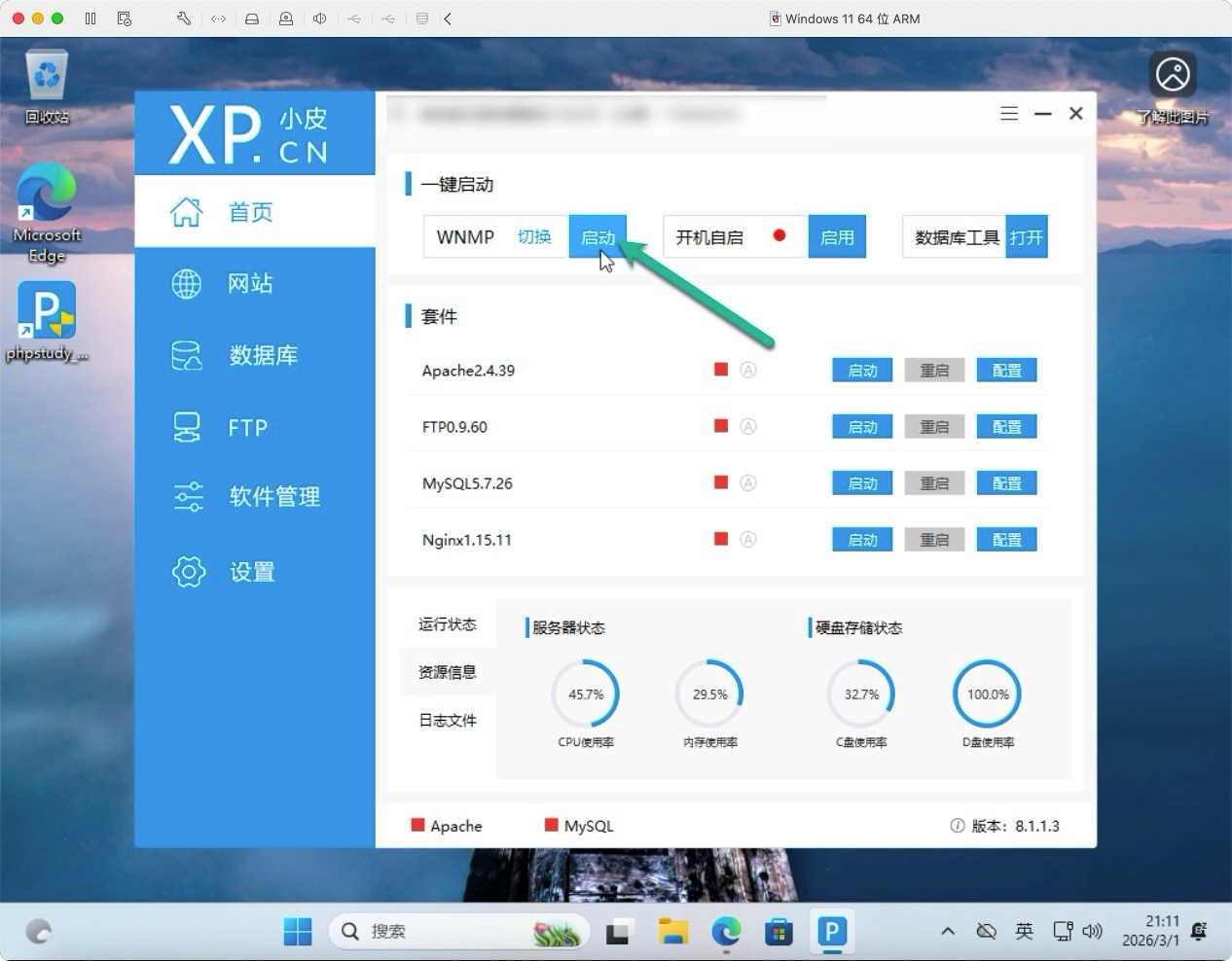
Task: Expand the system tray hidden icons chevron
Action: [948, 931]
